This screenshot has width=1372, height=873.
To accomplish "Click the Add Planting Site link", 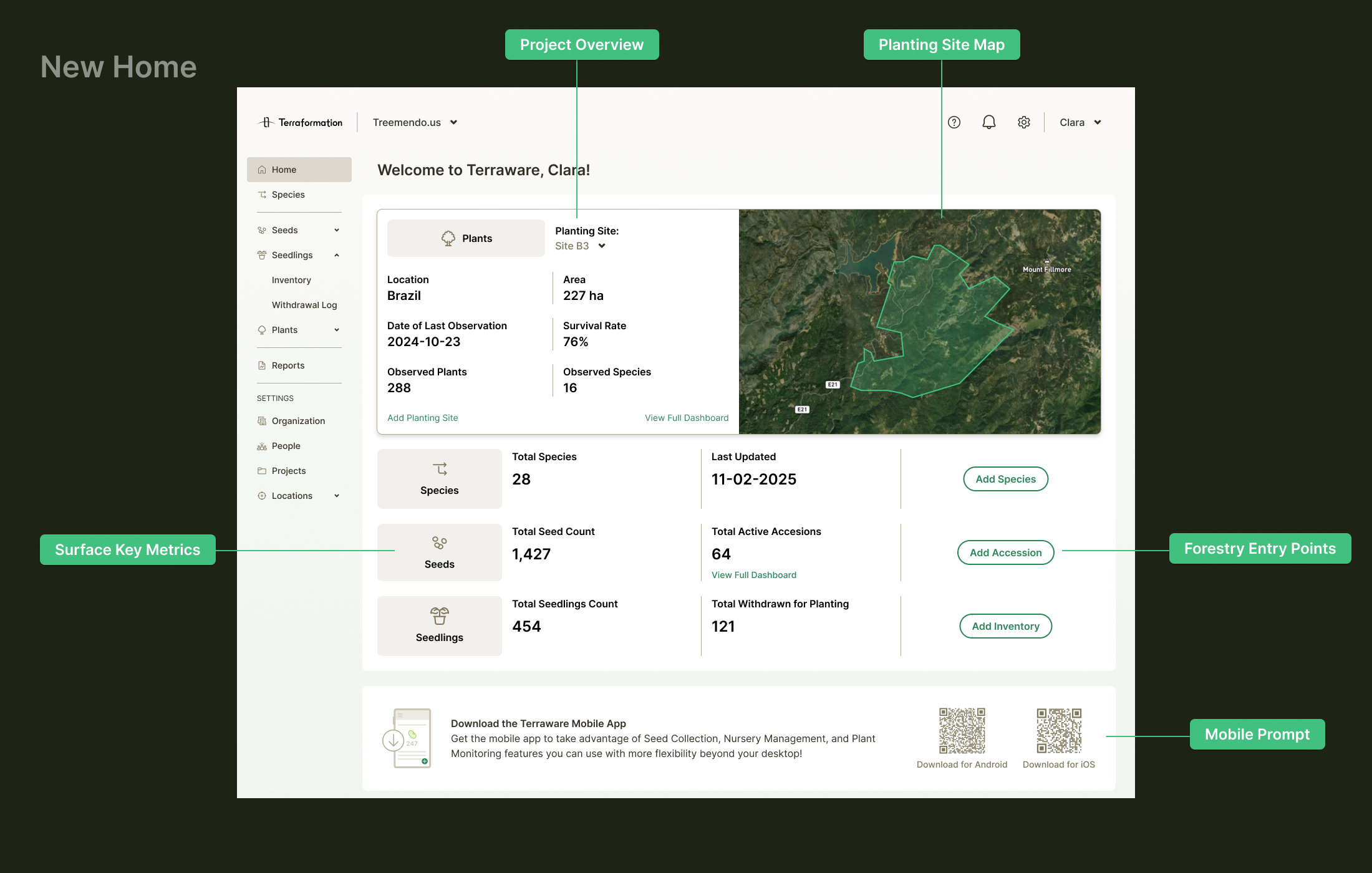I will click(423, 418).
